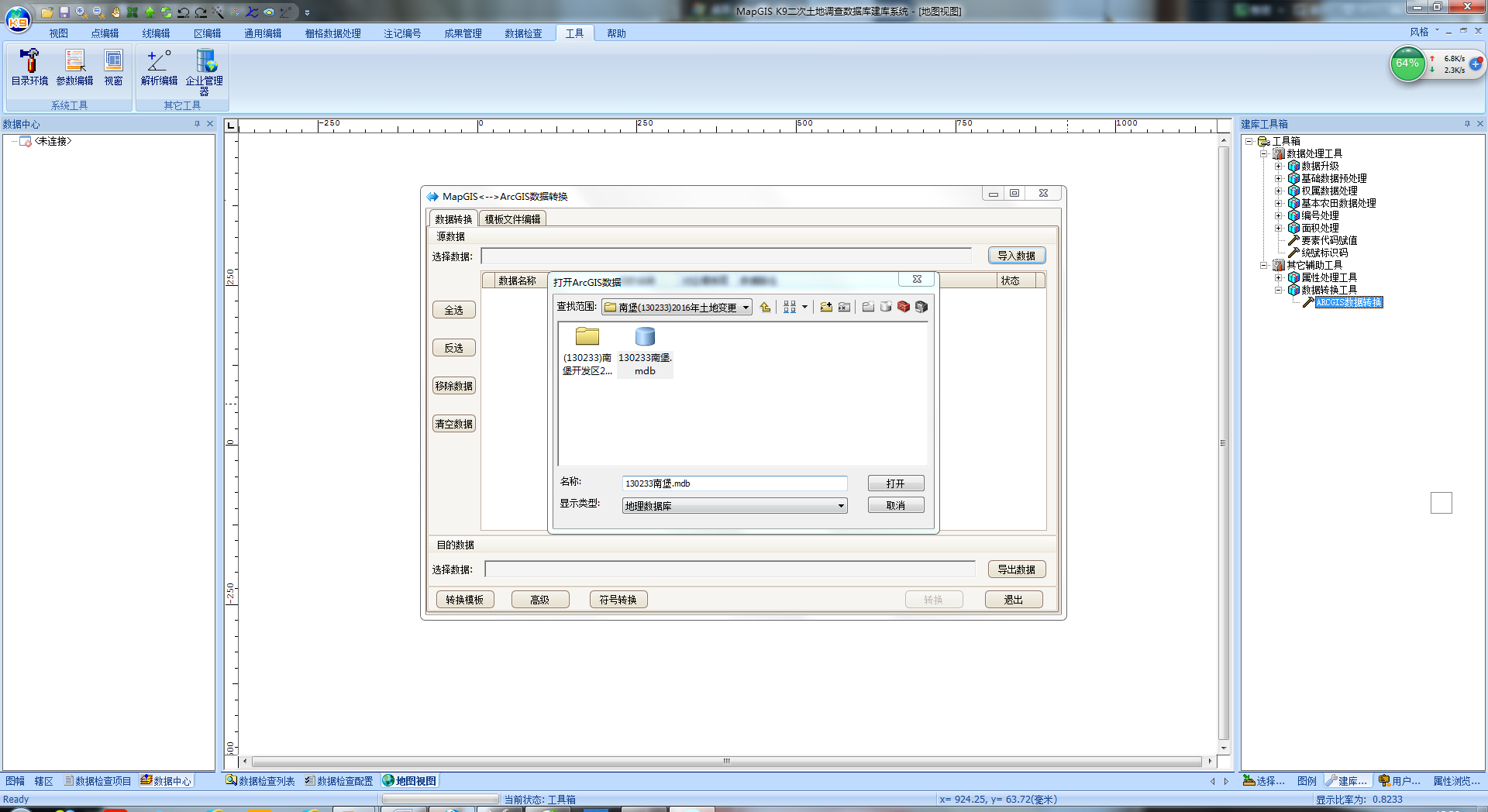The height and width of the screenshot is (812, 1488).
Task: Click the open folder icon in quick toolbar
Action: click(x=47, y=12)
